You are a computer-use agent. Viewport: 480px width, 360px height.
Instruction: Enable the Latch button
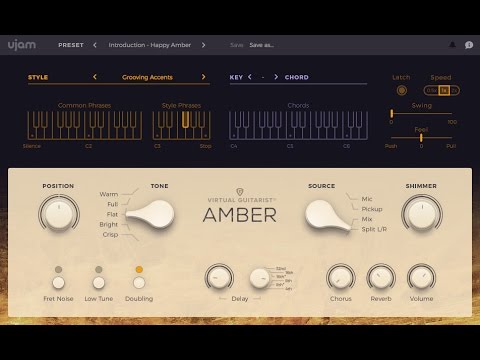(402, 90)
